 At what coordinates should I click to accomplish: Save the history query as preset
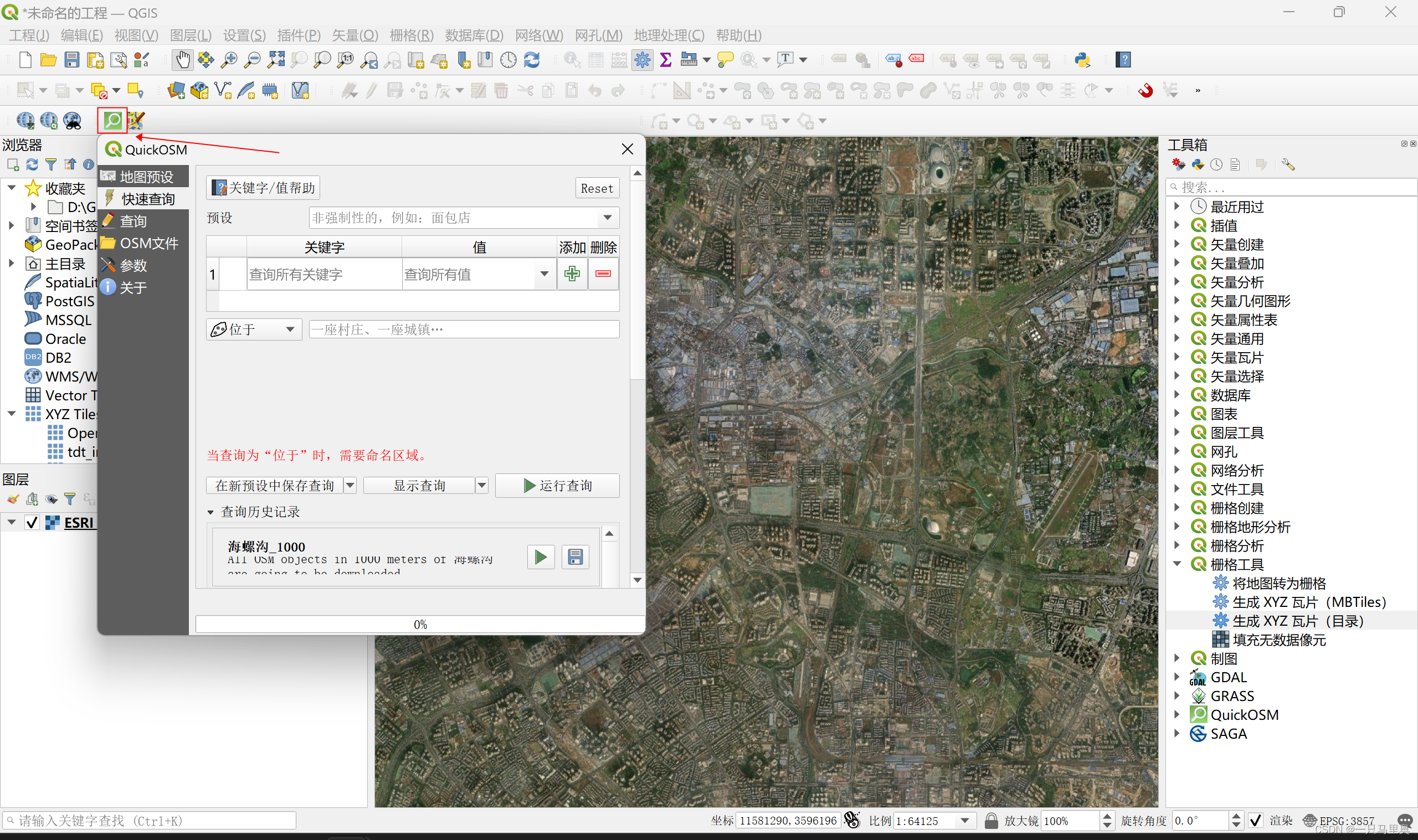point(575,557)
